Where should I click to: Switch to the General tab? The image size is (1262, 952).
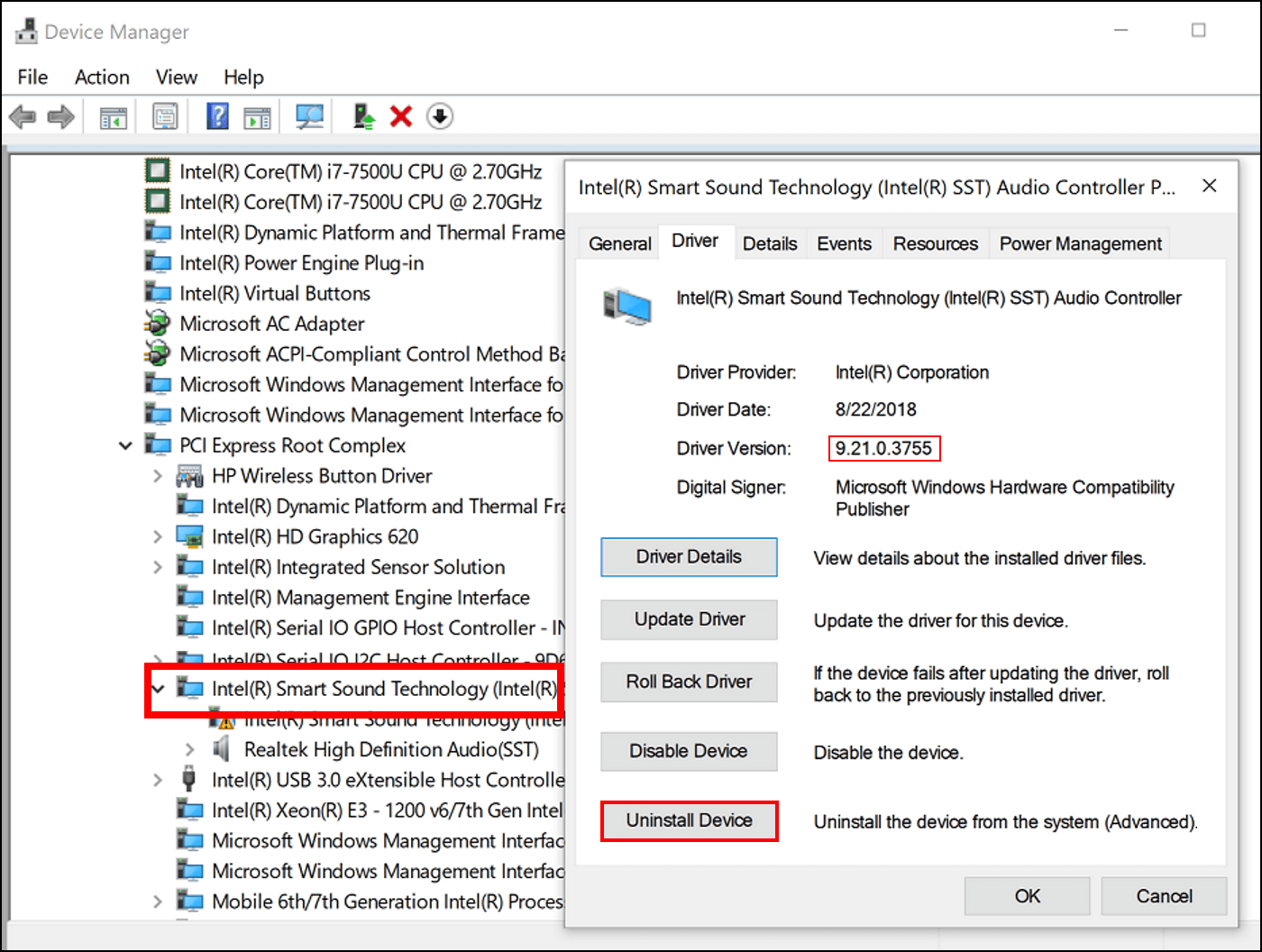619,243
